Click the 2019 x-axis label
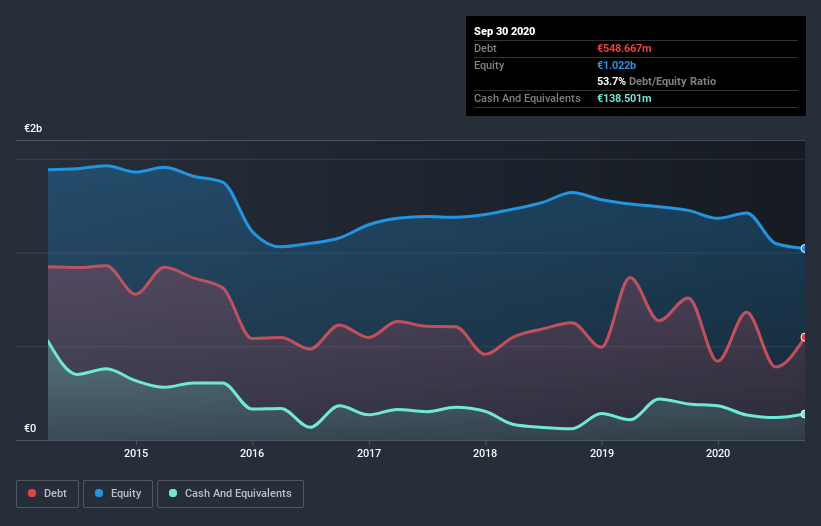The height and width of the screenshot is (526, 821). (x=602, y=453)
